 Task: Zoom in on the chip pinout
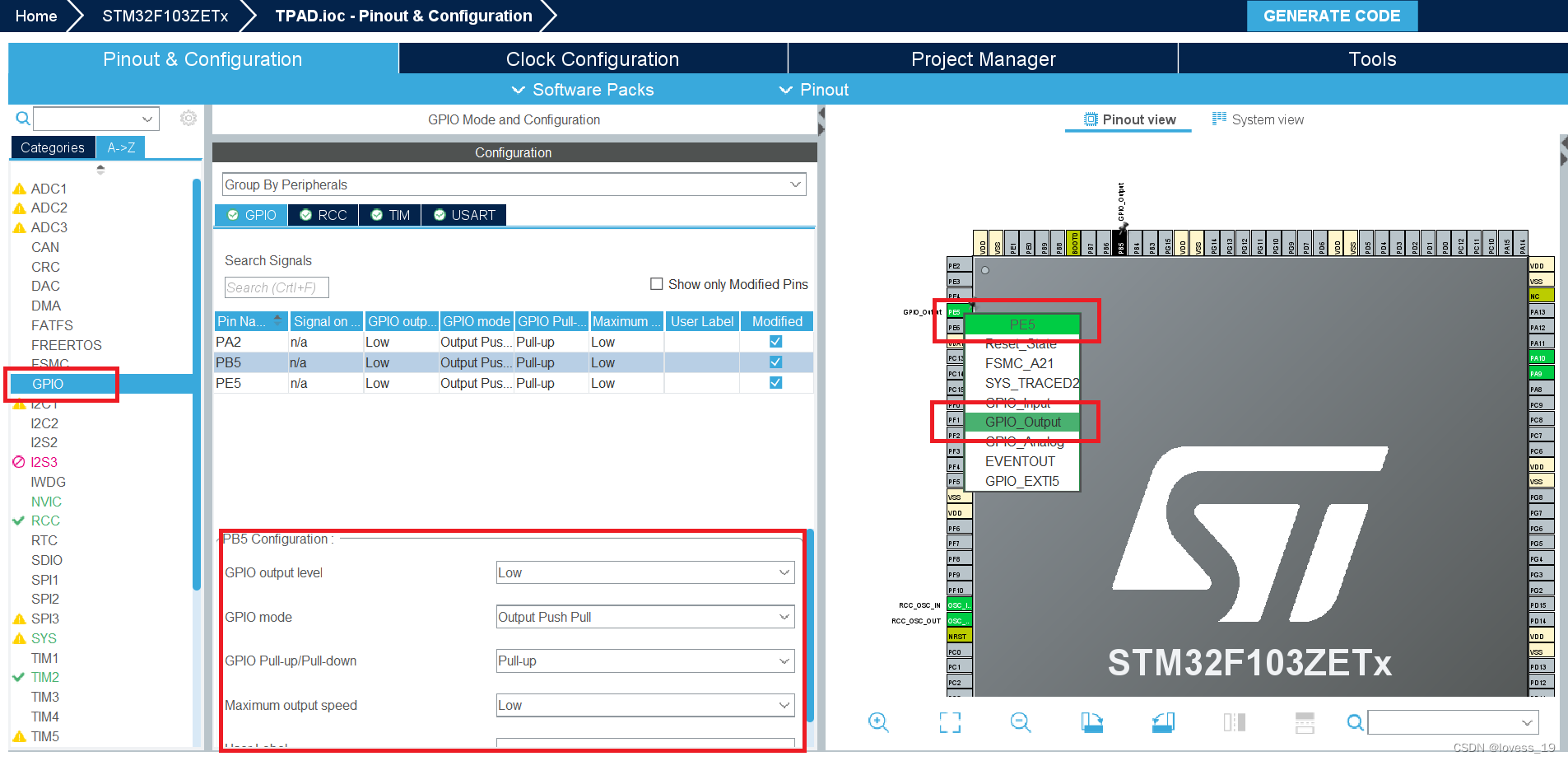pyautogui.click(x=878, y=722)
